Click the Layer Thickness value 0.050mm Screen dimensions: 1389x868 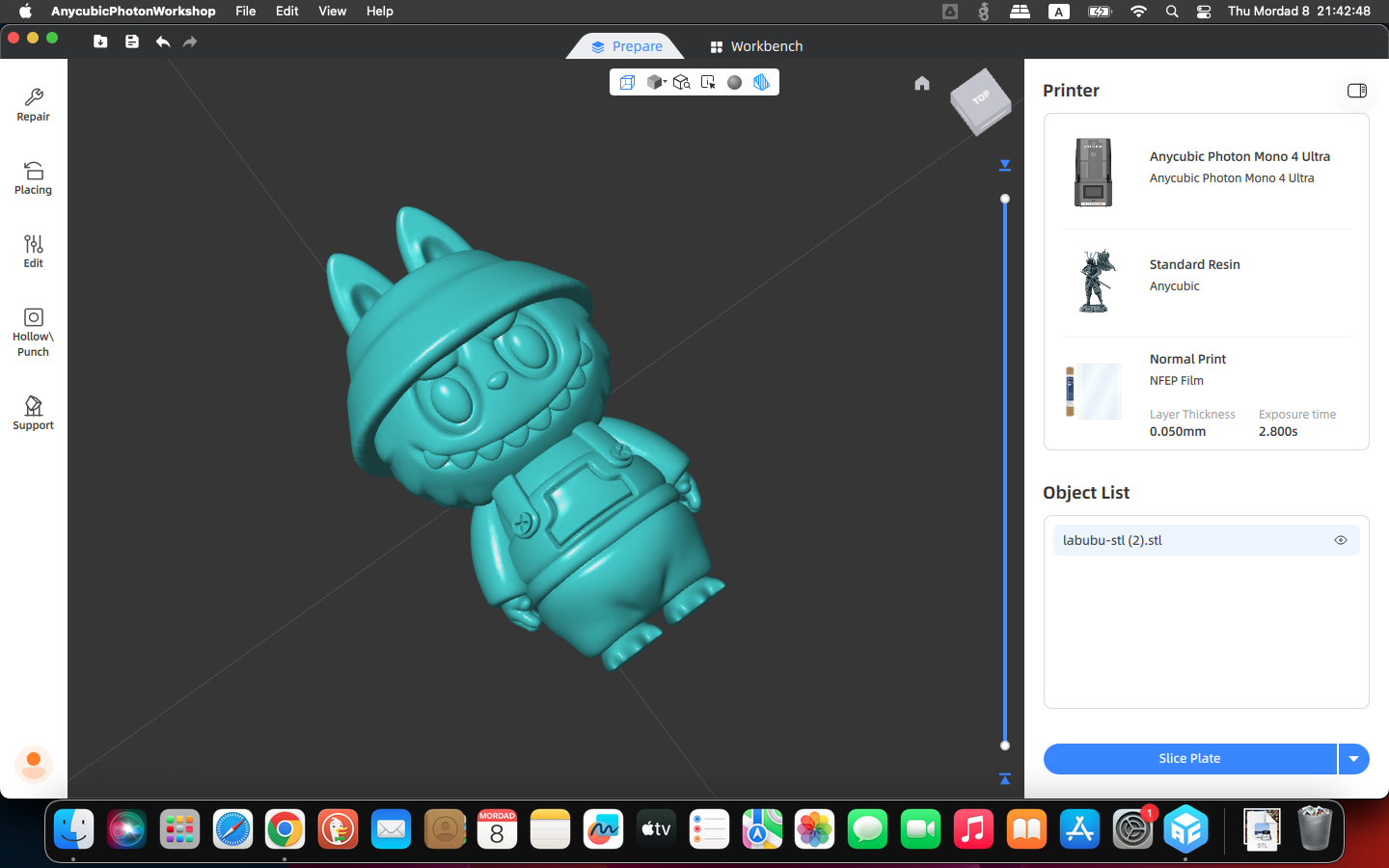[1178, 432]
